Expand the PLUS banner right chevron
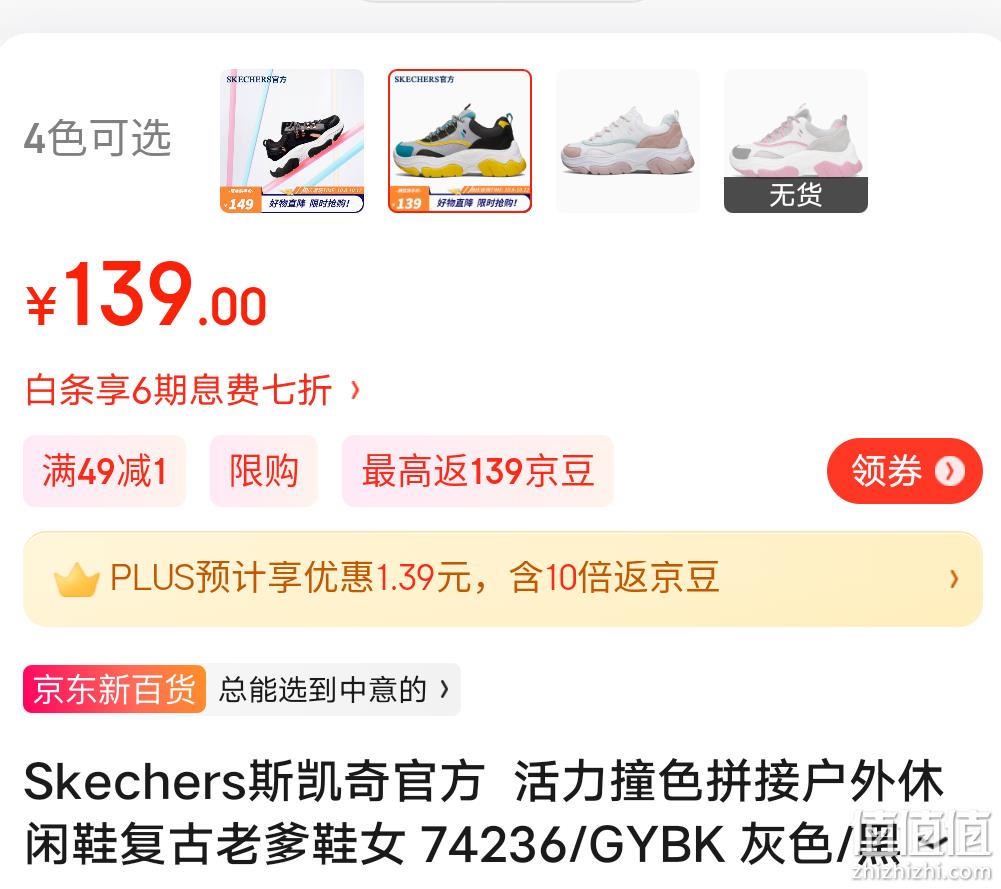Screen dimensions: 1001x889 click(x=954, y=579)
